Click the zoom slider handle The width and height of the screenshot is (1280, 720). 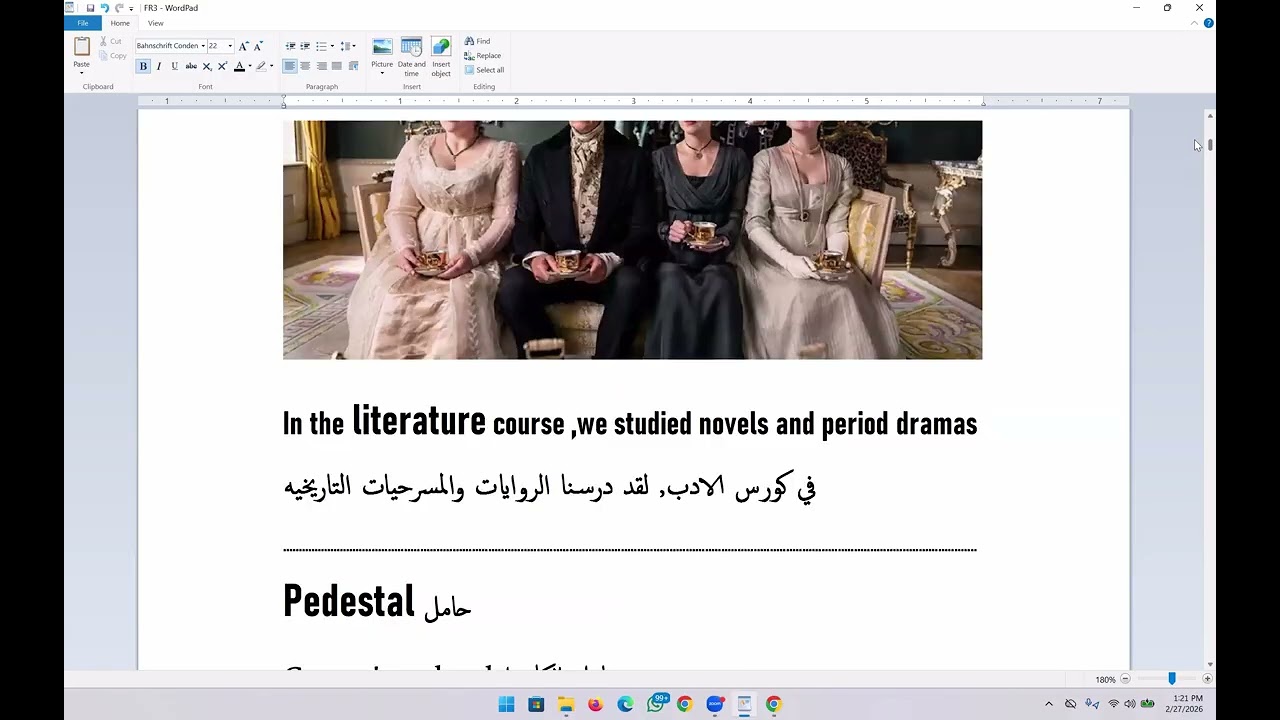pos(1172,679)
